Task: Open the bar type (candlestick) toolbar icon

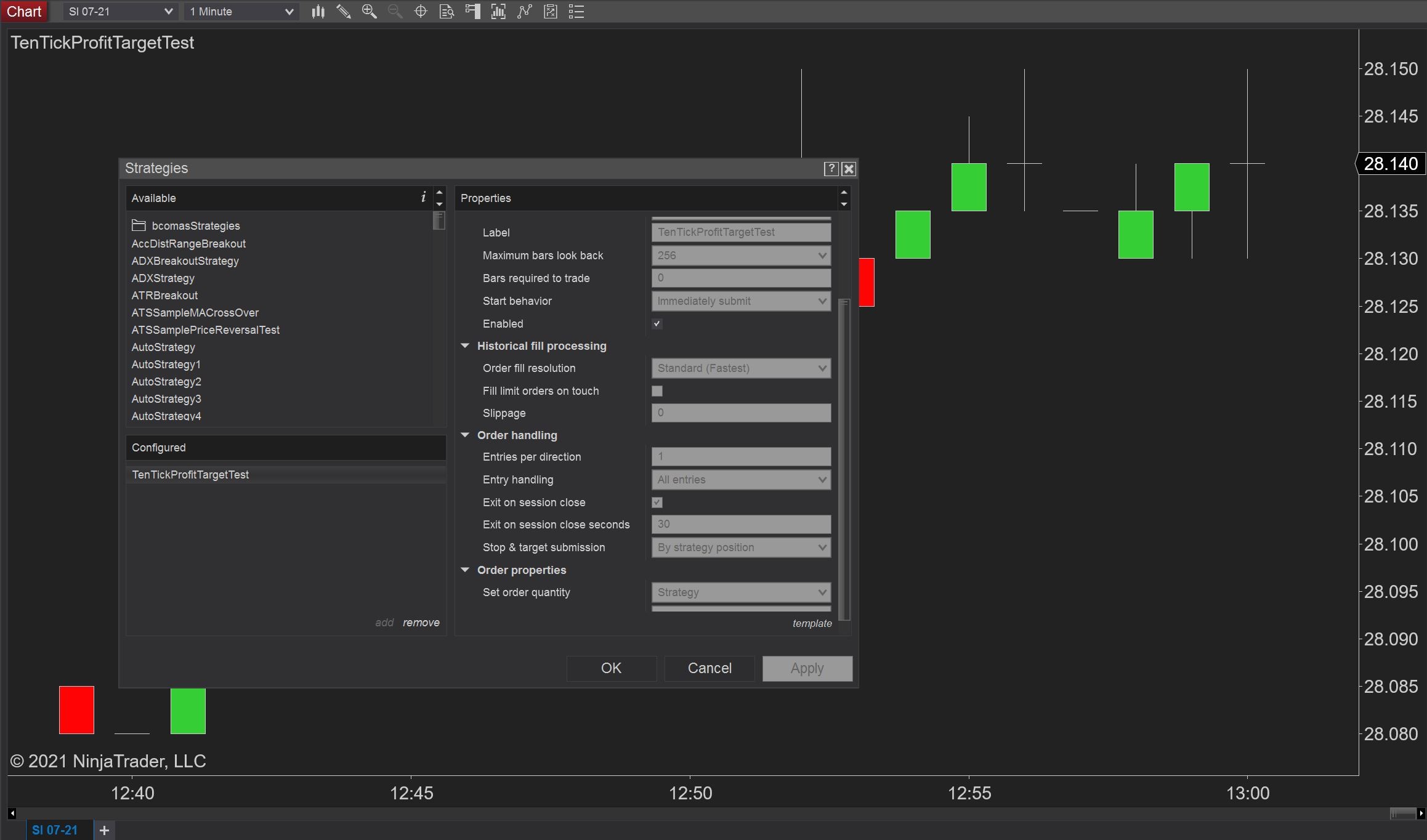Action: [x=318, y=12]
